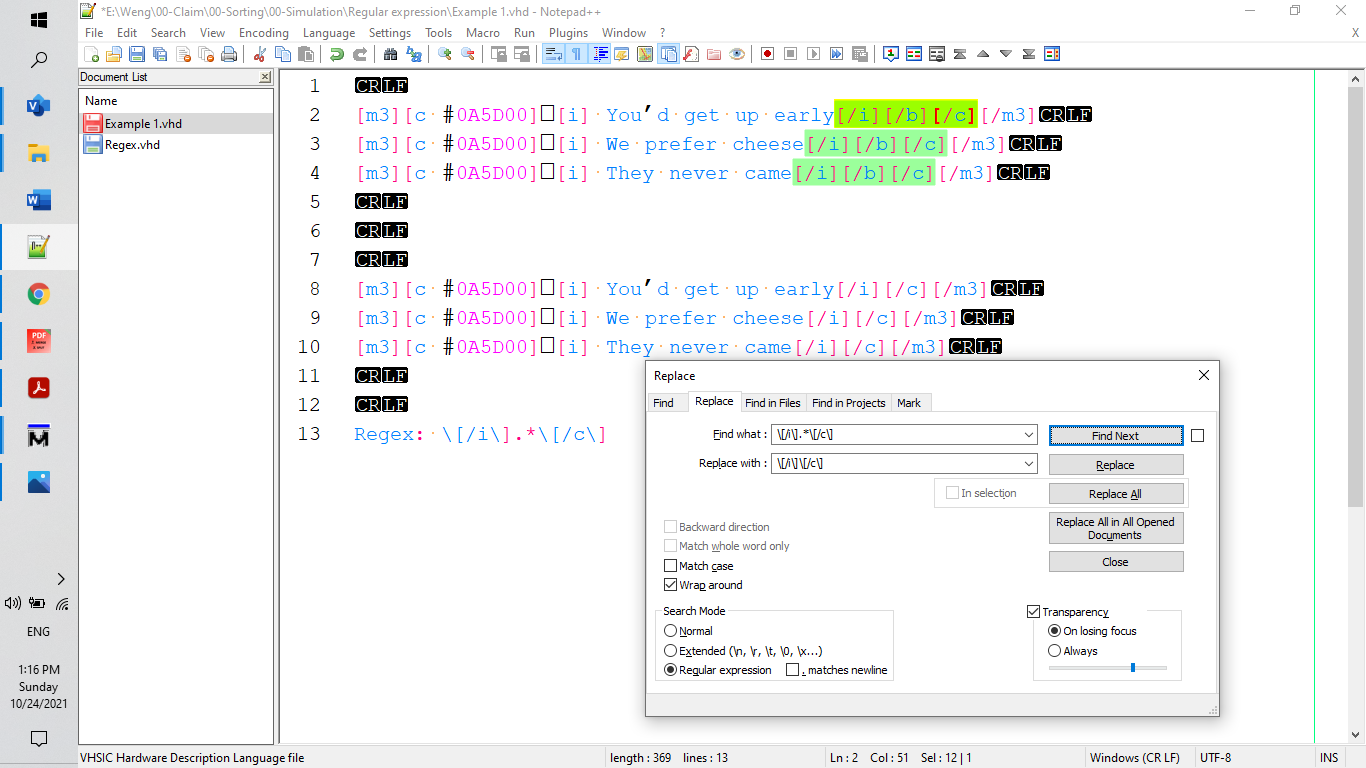Screen dimensions: 1366x768
Task: Click the Zoom Out magnifier icon
Action: [x=468, y=54]
